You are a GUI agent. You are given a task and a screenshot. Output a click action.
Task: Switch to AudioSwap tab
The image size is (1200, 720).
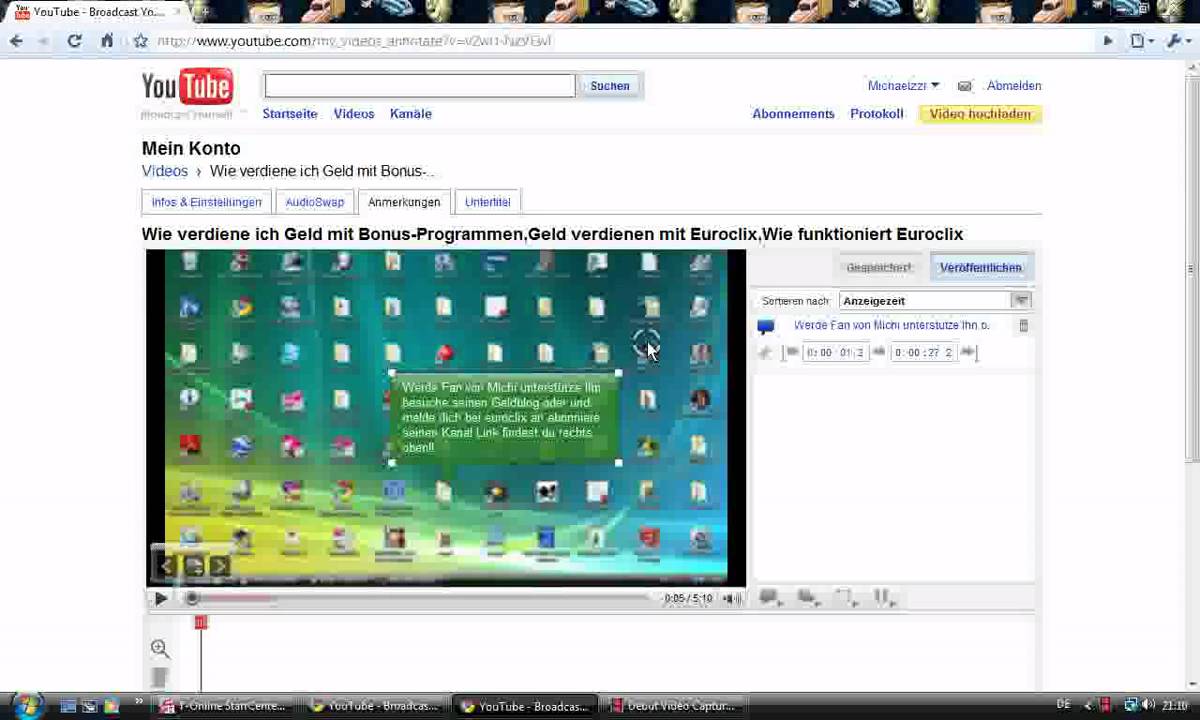point(314,202)
